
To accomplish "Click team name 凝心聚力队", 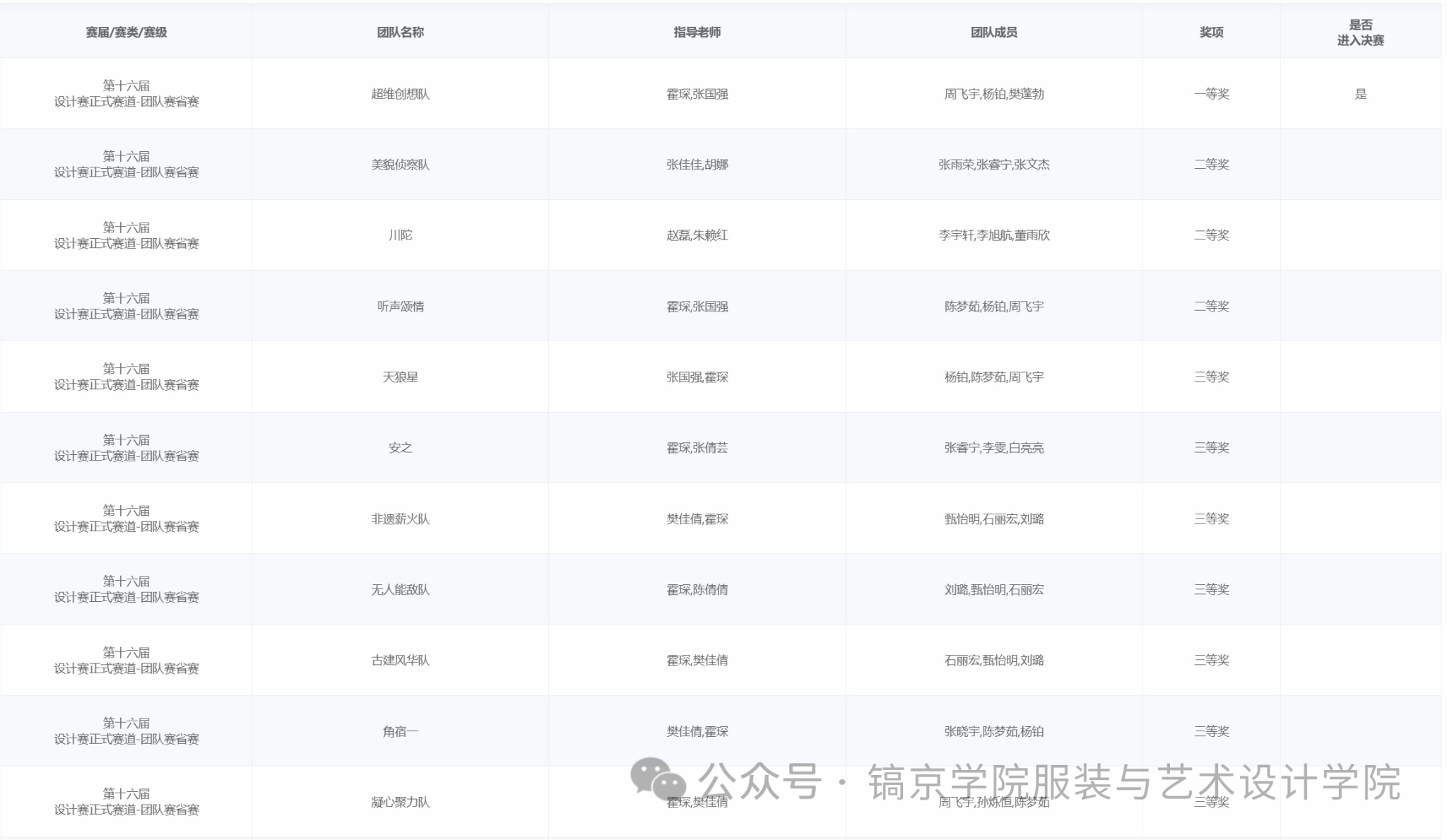I will pos(400,802).
